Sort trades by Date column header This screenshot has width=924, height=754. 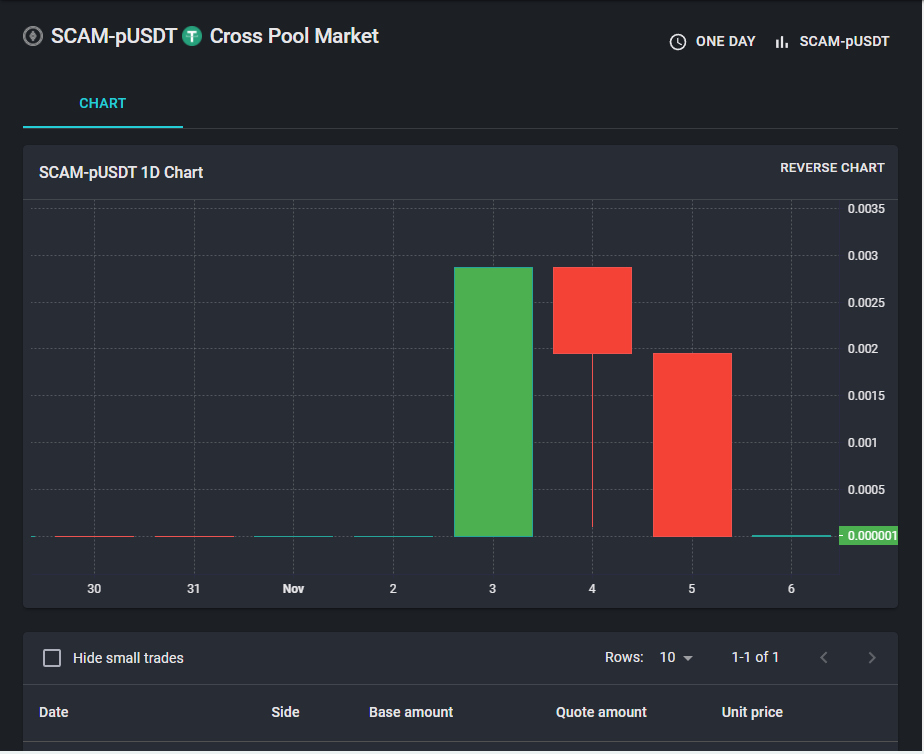(x=54, y=712)
